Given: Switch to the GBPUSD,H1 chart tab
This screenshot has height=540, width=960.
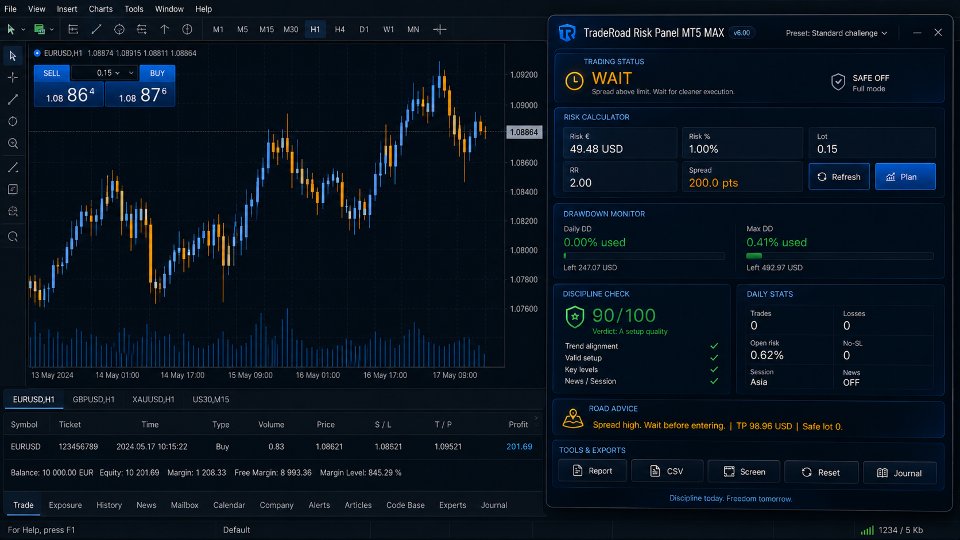Looking at the screenshot, I should [x=94, y=399].
